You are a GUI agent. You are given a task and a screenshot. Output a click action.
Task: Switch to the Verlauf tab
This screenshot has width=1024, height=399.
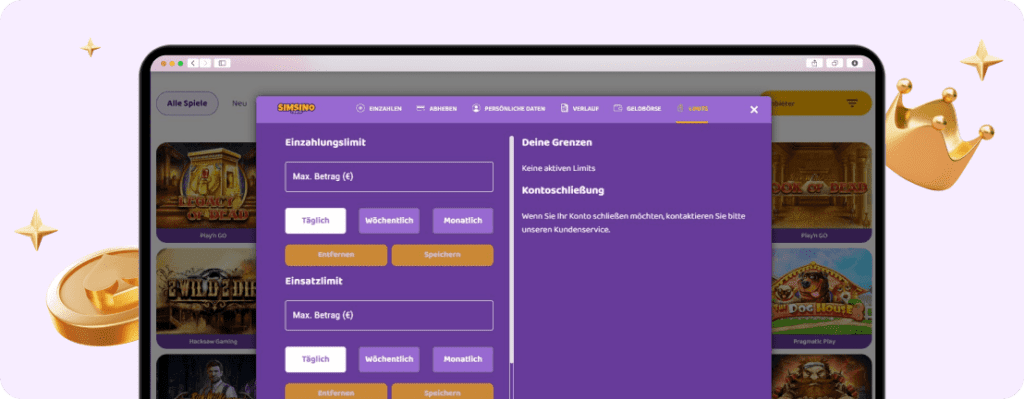(x=579, y=108)
